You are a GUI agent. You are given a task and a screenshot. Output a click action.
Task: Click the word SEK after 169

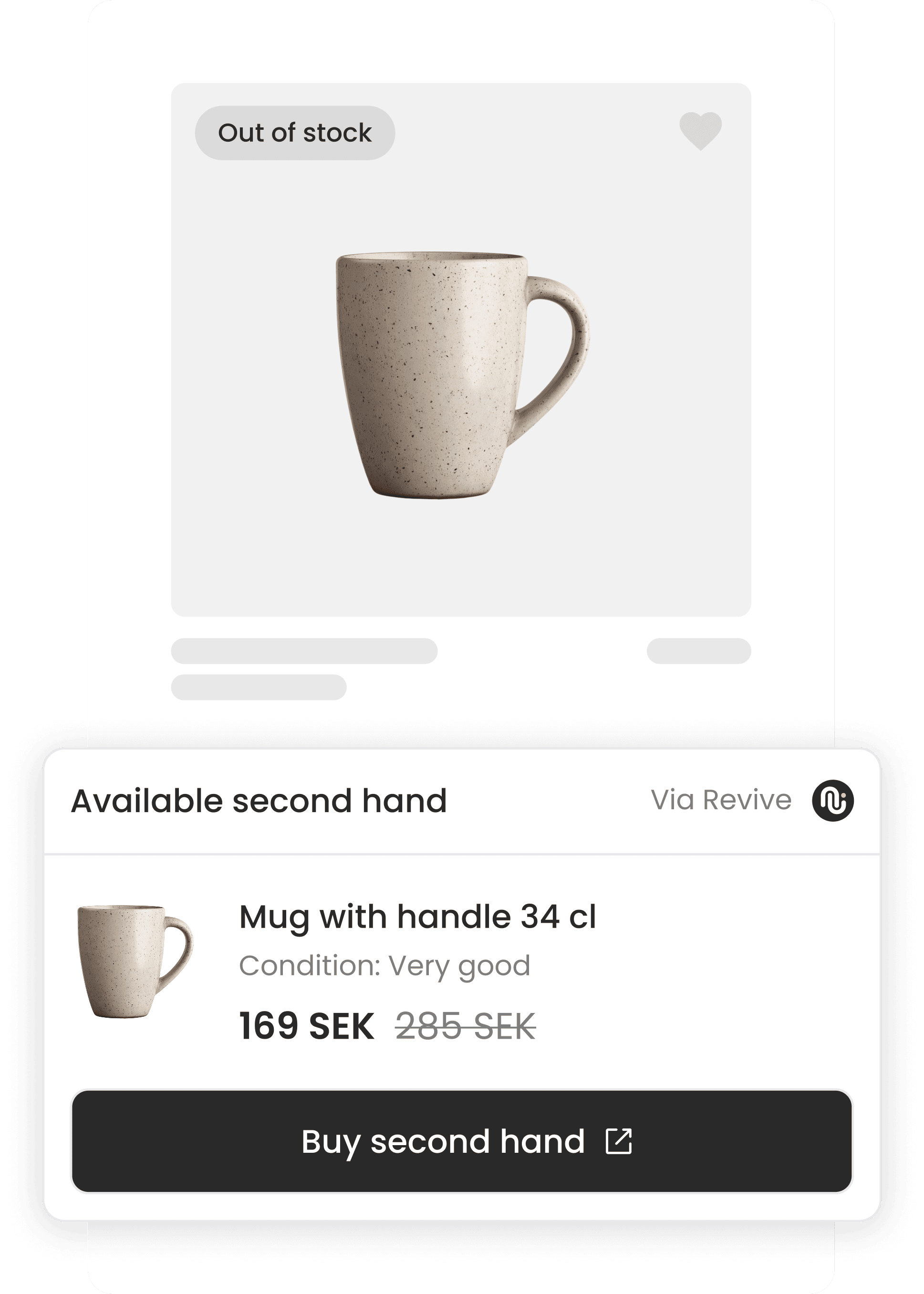(342, 1026)
